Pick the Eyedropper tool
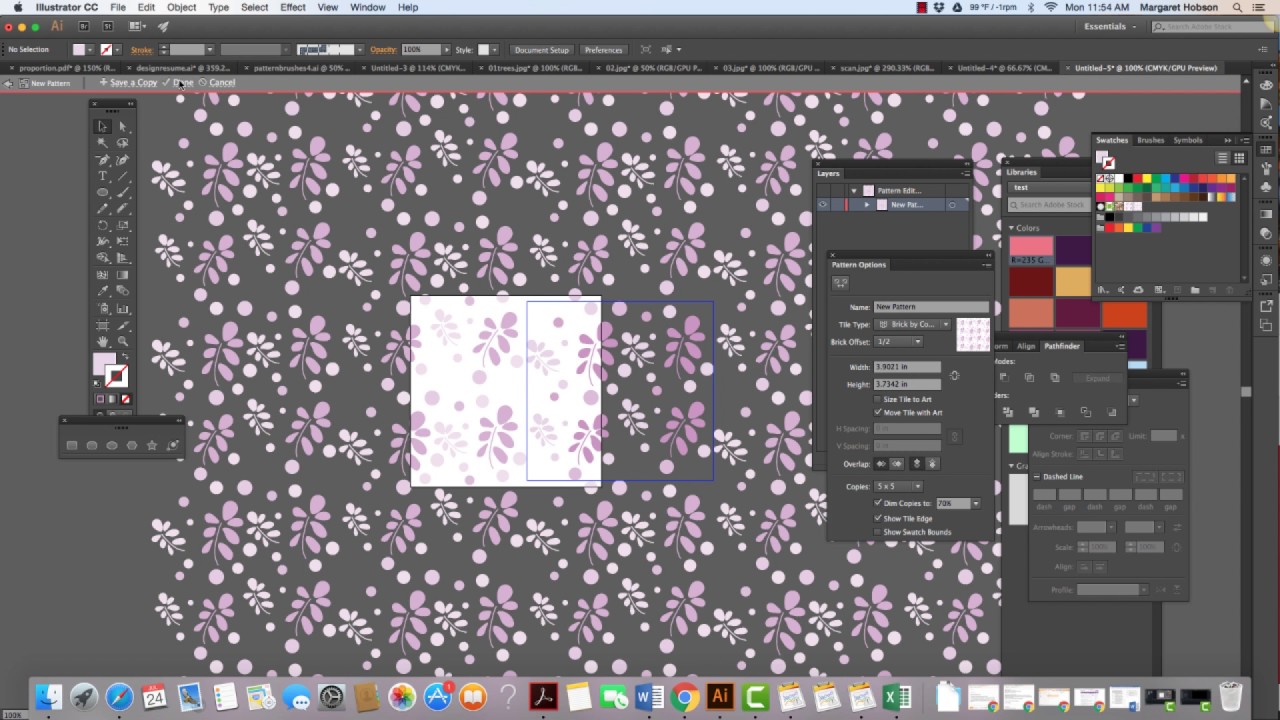 102,291
